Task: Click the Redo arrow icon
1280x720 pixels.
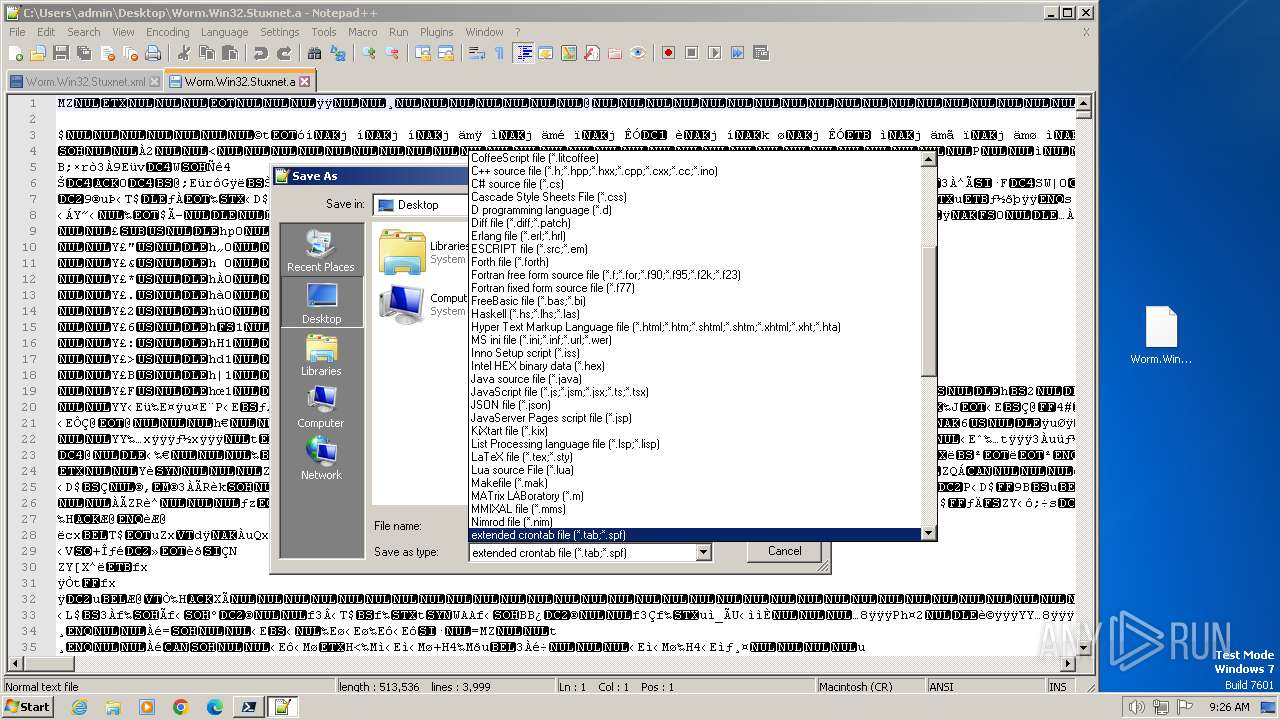Action: (284, 53)
